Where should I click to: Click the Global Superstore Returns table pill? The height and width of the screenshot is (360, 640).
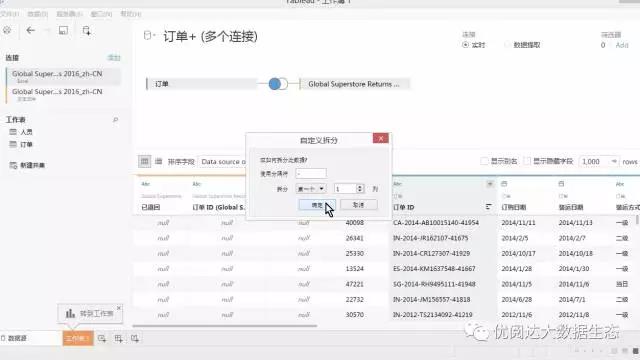(354, 84)
